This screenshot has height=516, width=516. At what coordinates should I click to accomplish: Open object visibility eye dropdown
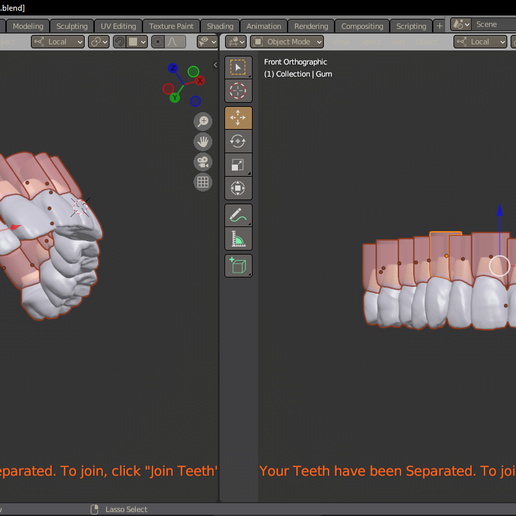click(x=207, y=42)
